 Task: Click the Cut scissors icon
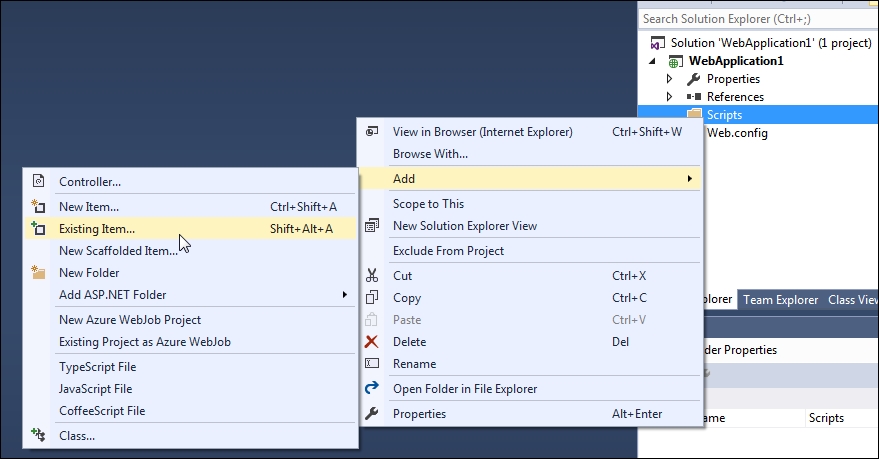click(x=372, y=275)
